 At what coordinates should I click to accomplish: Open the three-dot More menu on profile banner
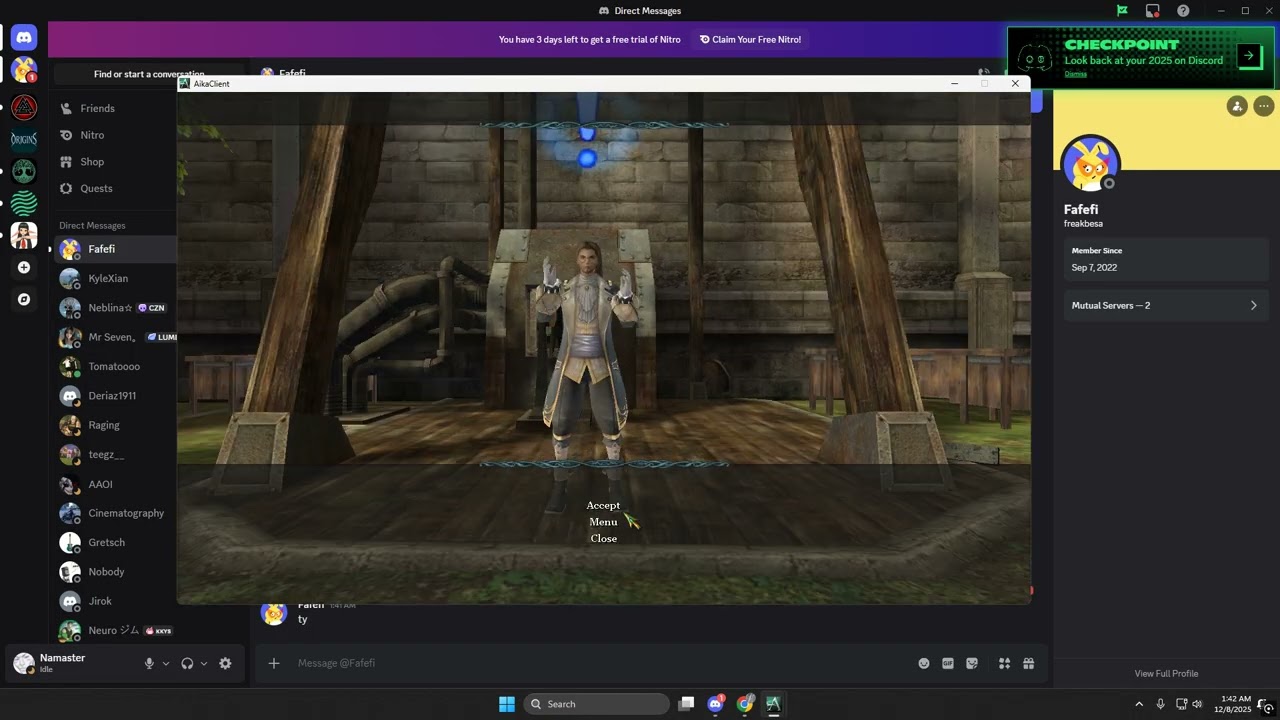1264,106
